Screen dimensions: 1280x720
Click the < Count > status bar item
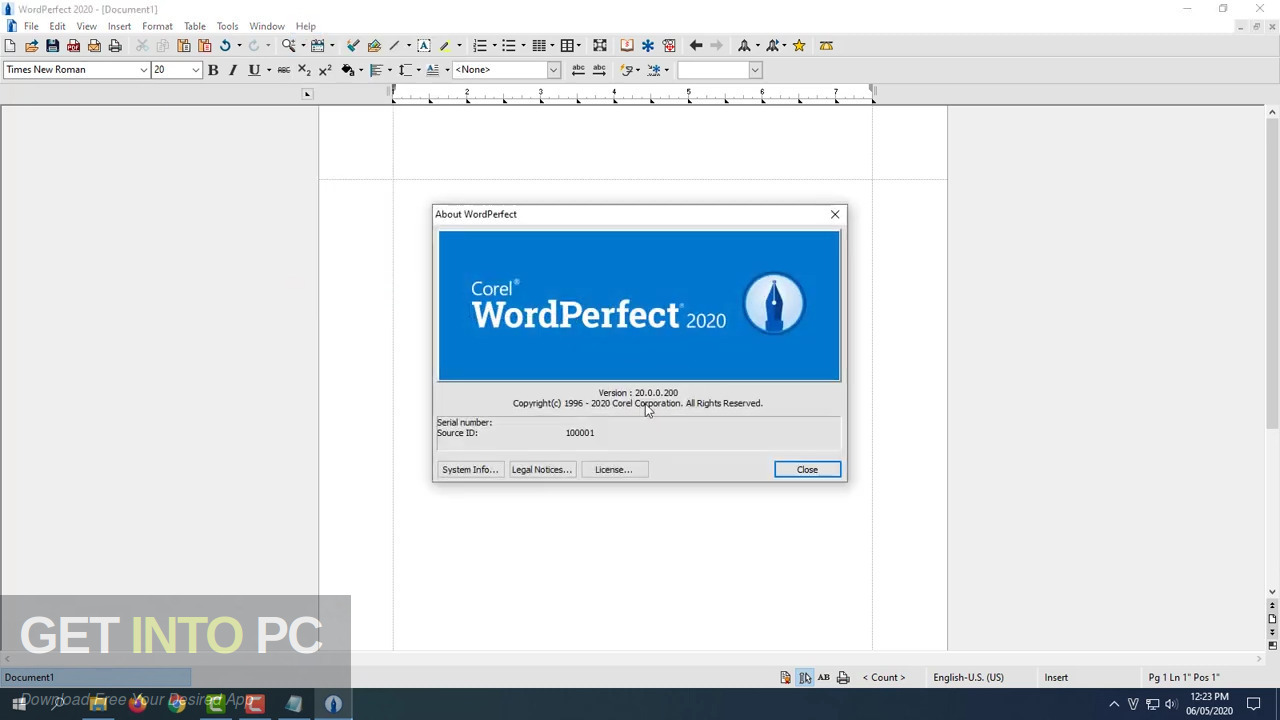pos(884,677)
